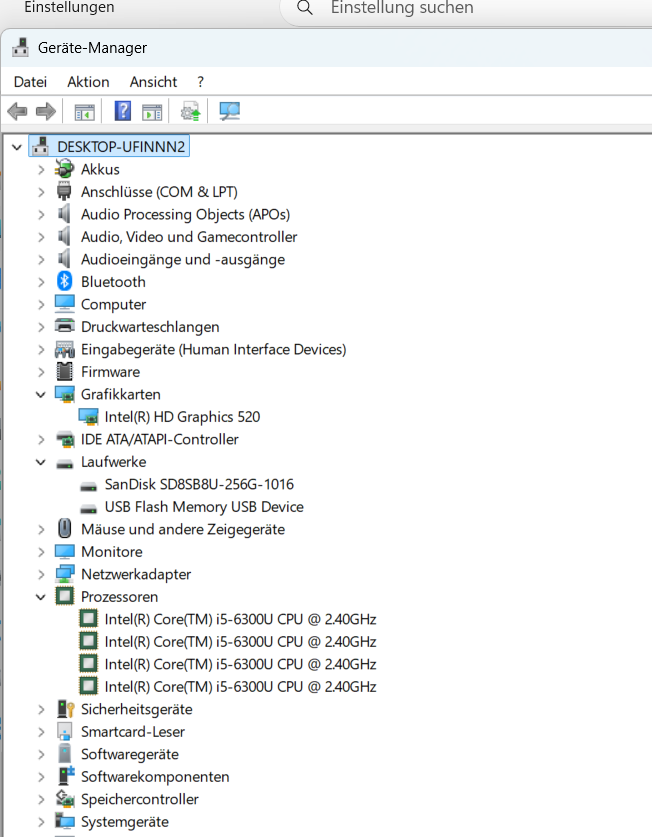Screen dimensions: 652x837
Task: Collapse the Prozessoren category
Action: [41, 597]
